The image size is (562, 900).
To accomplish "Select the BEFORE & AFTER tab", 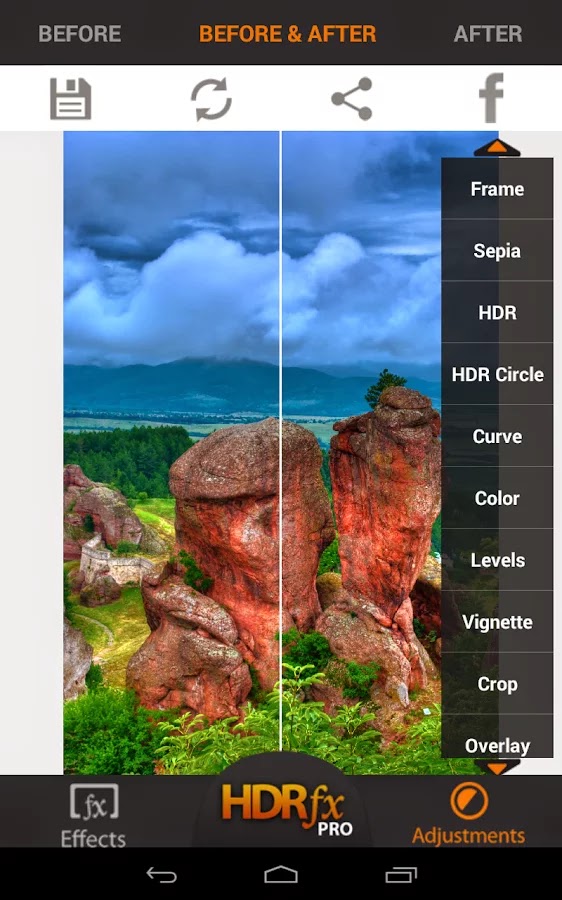I will tap(288, 34).
